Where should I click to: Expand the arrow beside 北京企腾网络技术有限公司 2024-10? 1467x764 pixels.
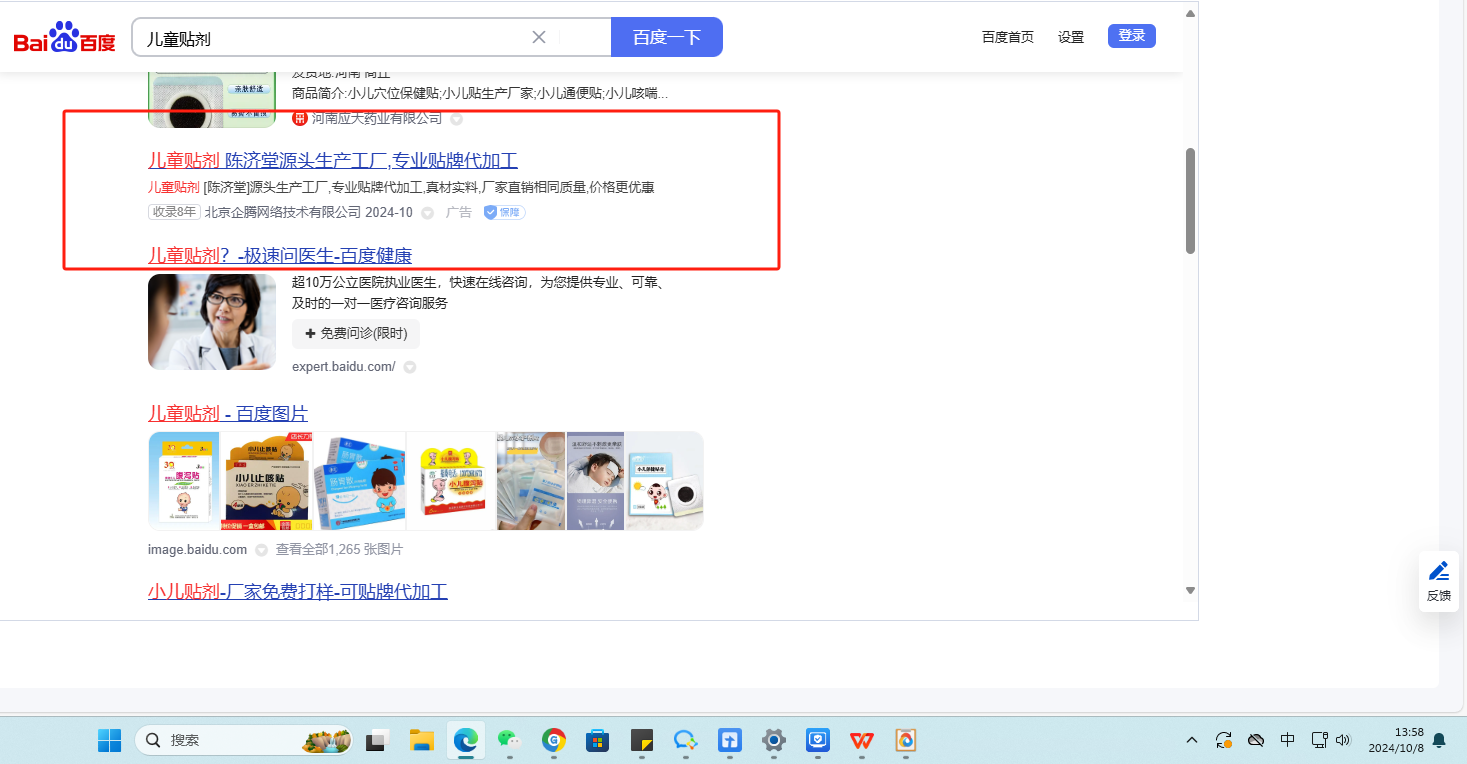coord(427,213)
